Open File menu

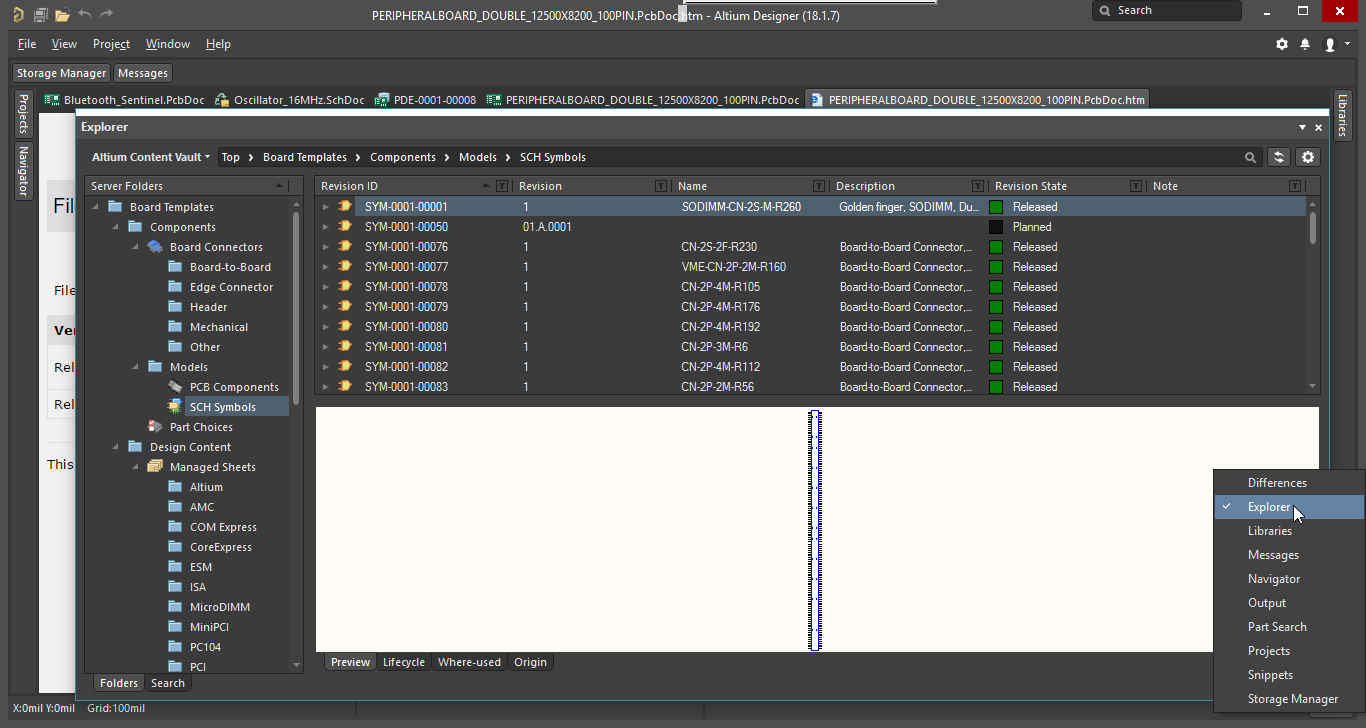(27, 44)
